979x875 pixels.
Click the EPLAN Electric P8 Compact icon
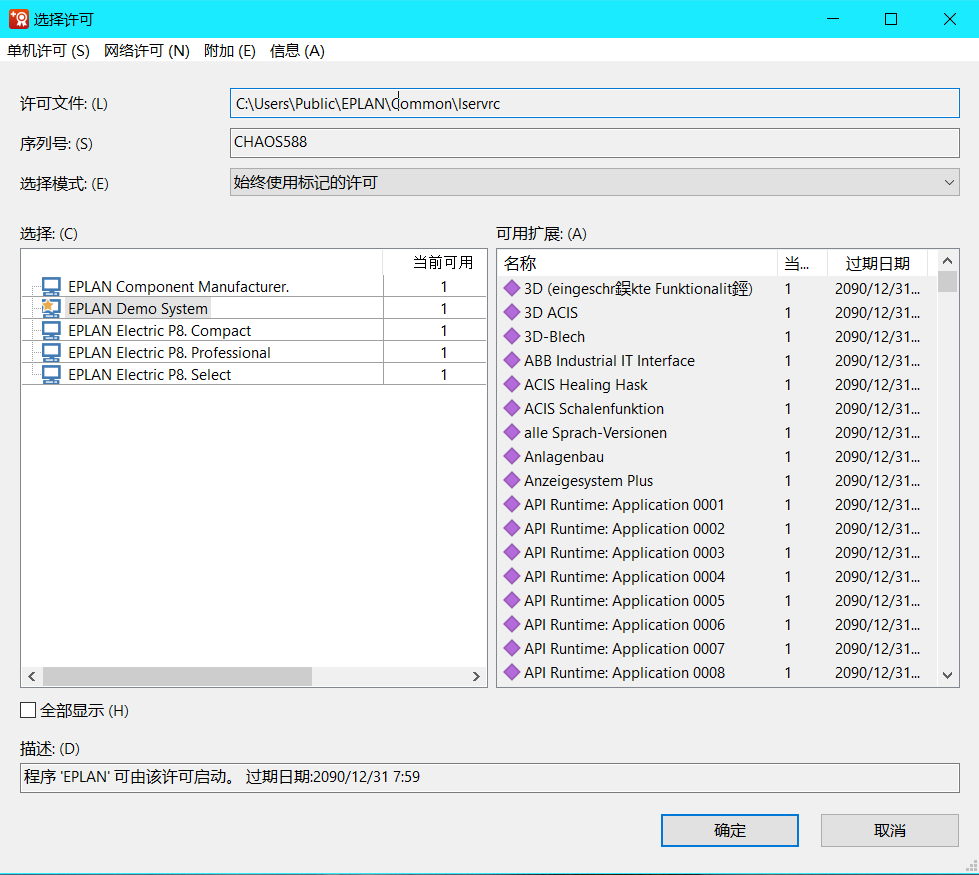(51, 331)
